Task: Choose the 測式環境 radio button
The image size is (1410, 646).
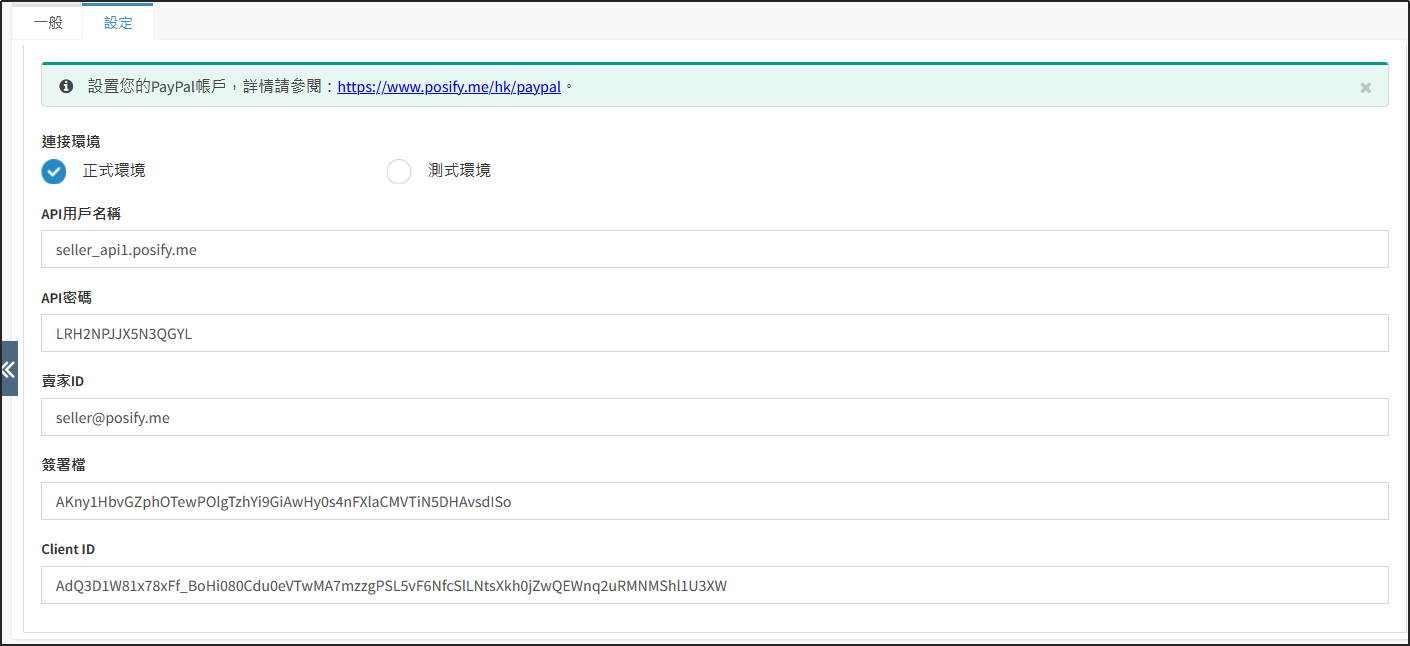Action: point(399,171)
